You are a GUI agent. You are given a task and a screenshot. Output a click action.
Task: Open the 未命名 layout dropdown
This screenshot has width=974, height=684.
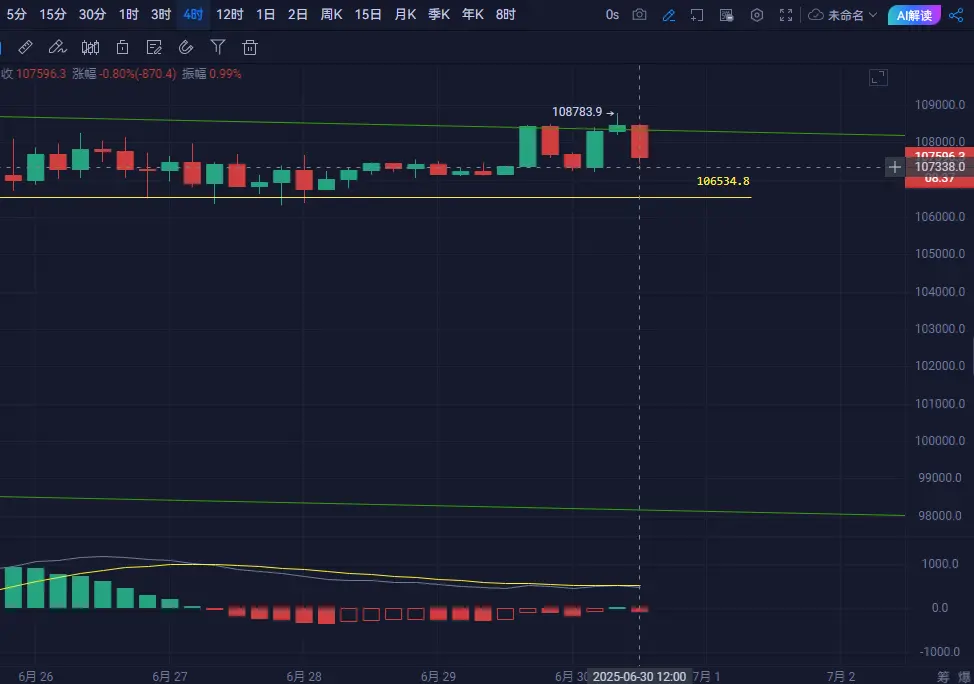pyautogui.click(x=851, y=15)
